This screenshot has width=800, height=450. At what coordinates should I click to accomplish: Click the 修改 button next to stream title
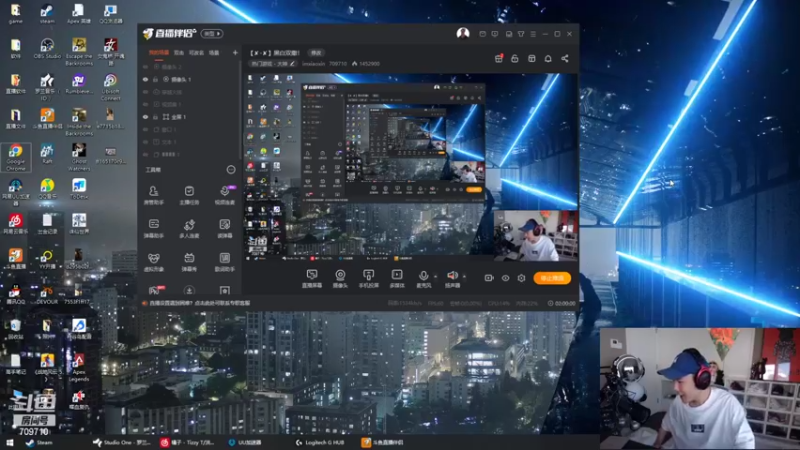tap(316, 53)
